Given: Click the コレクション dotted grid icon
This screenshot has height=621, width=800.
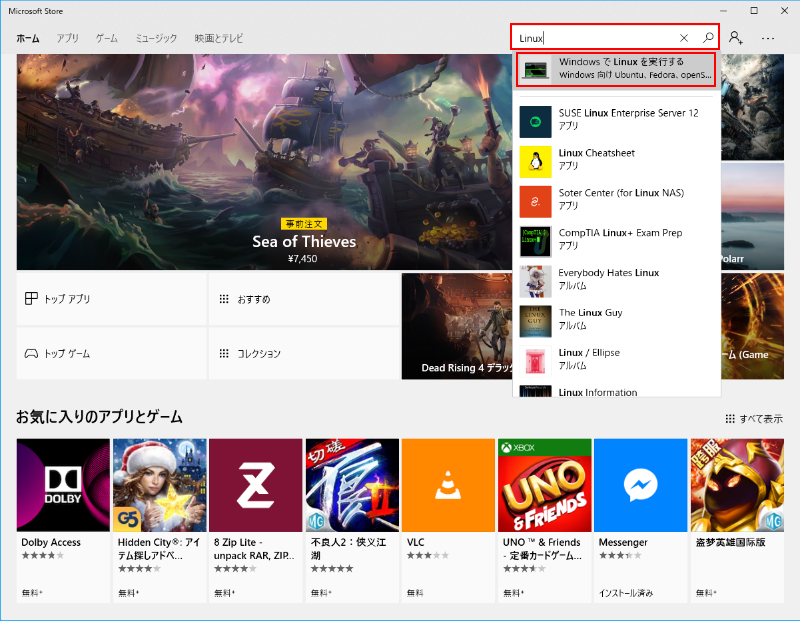Looking at the screenshot, I should (223, 353).
